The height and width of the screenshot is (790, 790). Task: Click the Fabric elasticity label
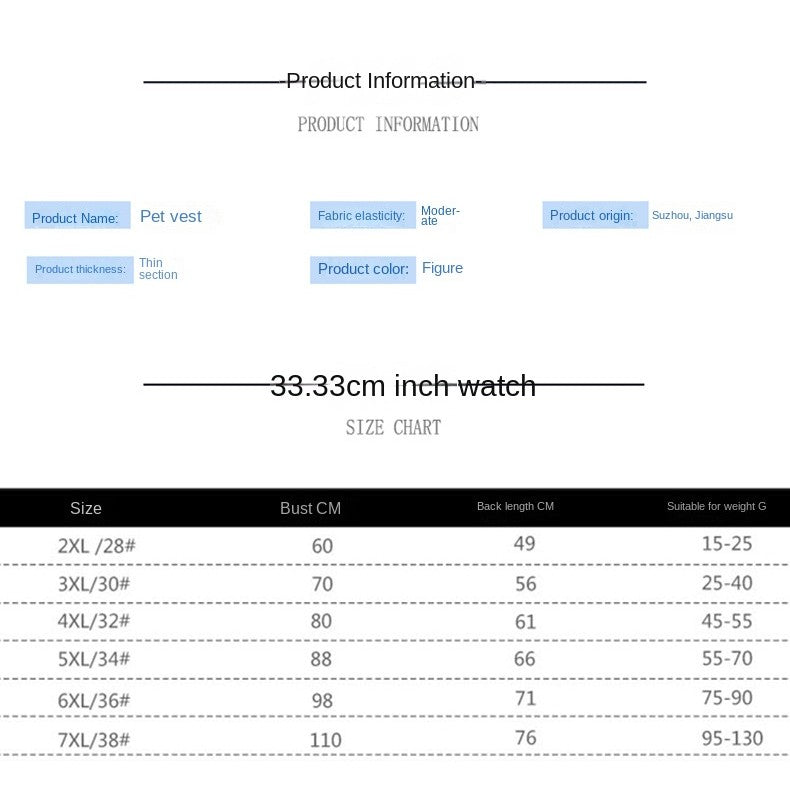362,215
